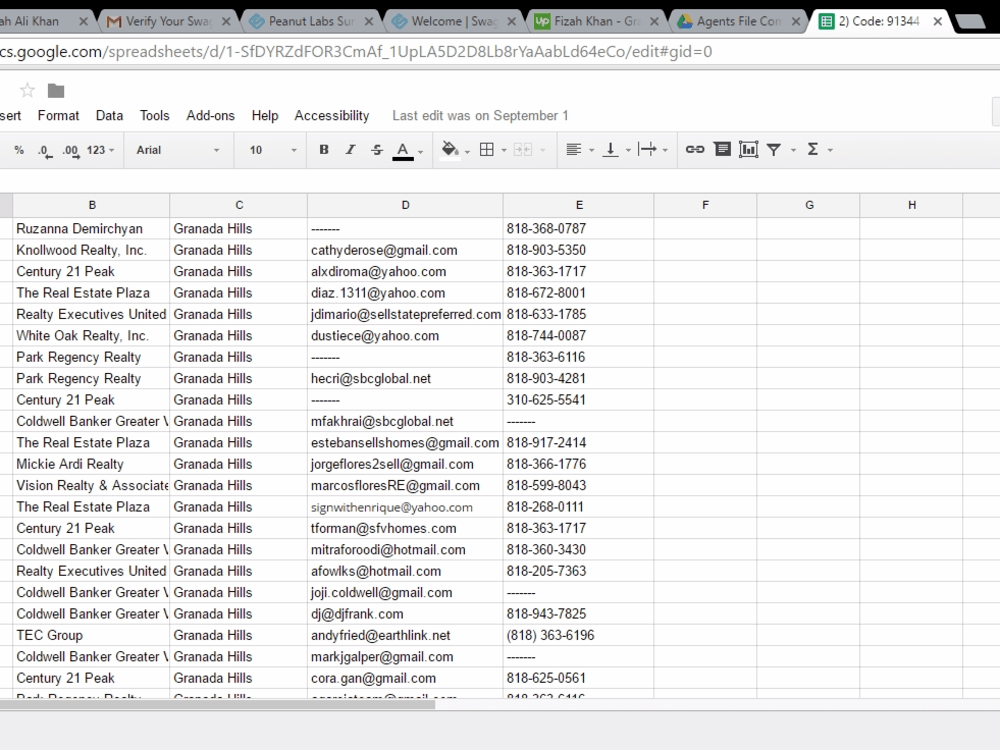Select cell 'cathyderose@gmail.com'
Viewport: 1000px width, 750px height.
pyautogui.click(x=405, y=250)
